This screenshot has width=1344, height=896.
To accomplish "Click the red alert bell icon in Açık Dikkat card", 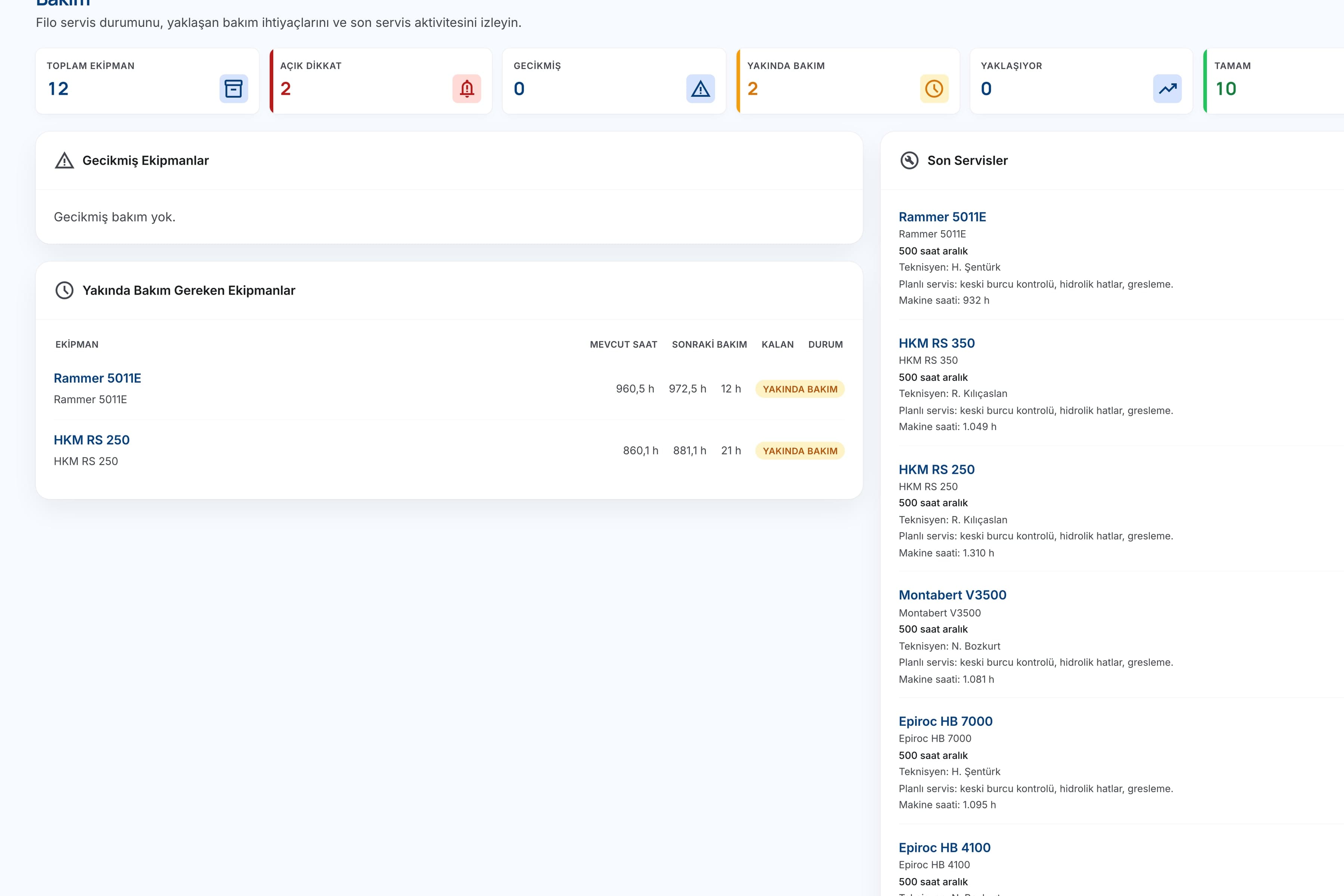I will pos(467,88).
